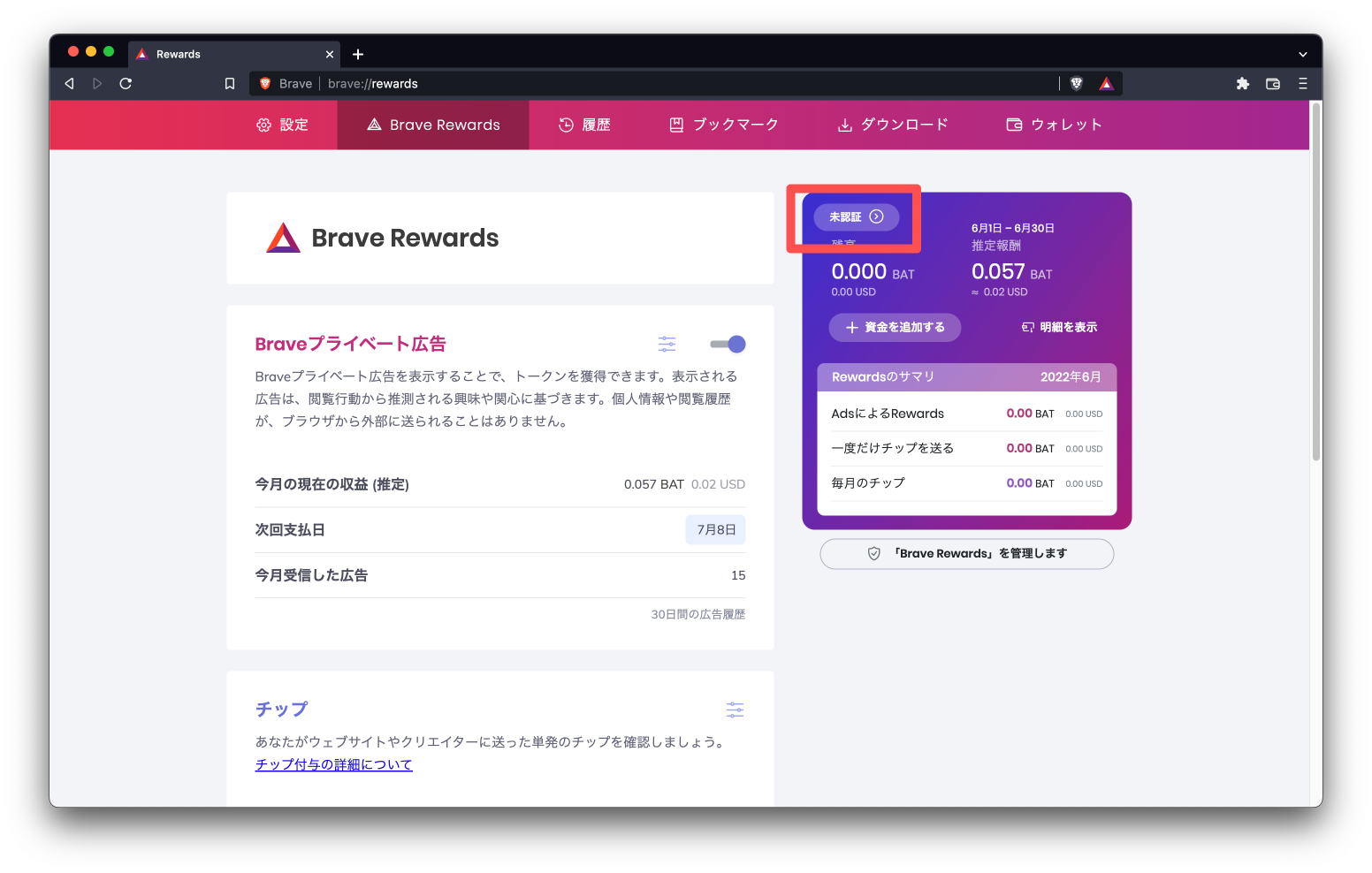1372x873 pixels.
Task: Click the 0.000 BAT balance value
Action: (x=873, y=272)
